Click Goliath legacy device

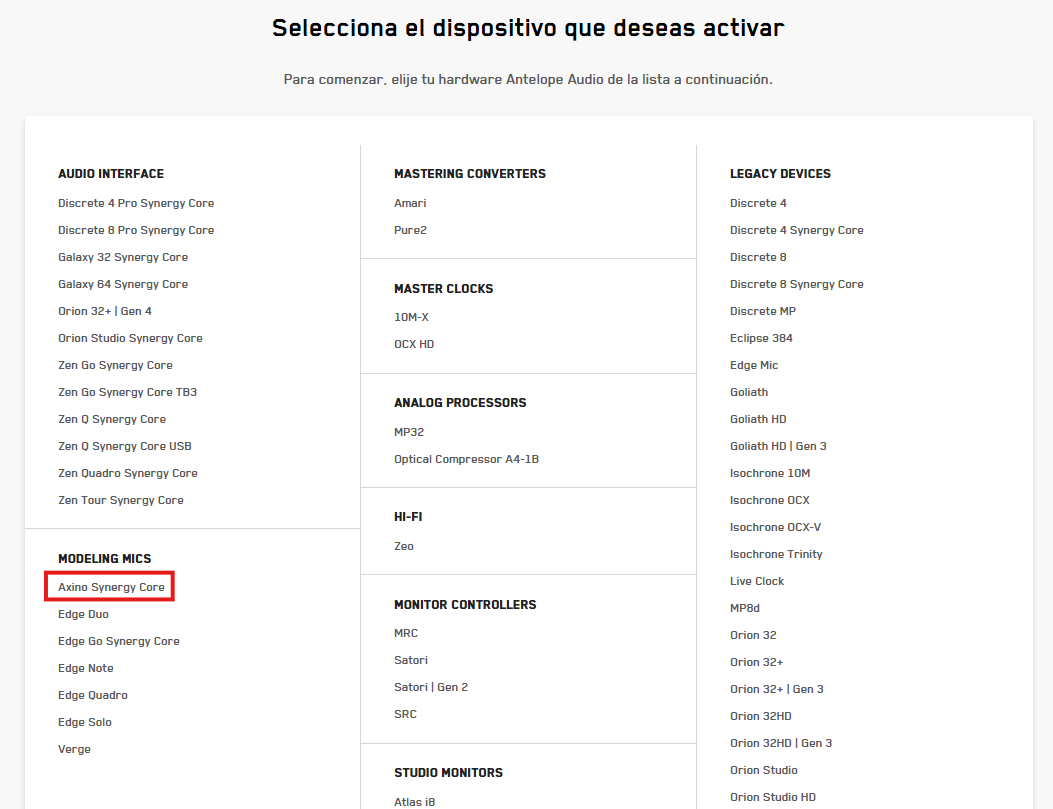(749, 392)
